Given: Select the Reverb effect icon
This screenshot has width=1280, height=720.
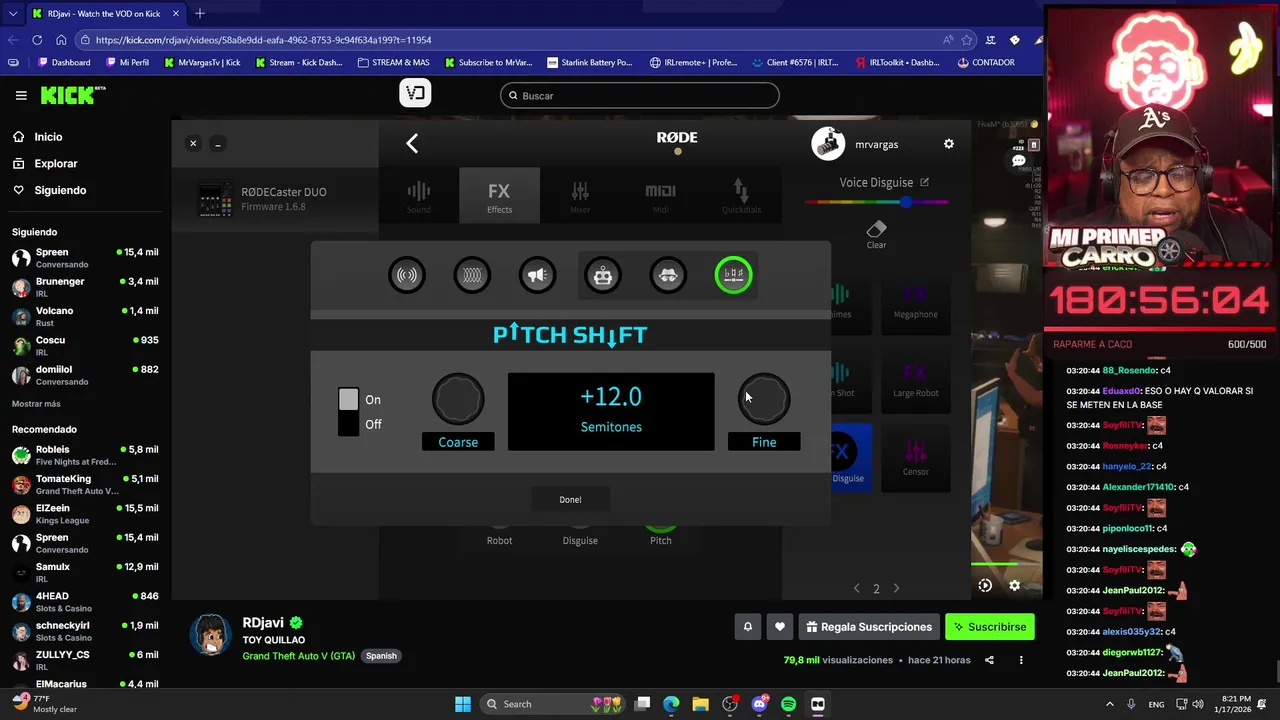Looking at the screenshot, I should click(x=407, y=275).
